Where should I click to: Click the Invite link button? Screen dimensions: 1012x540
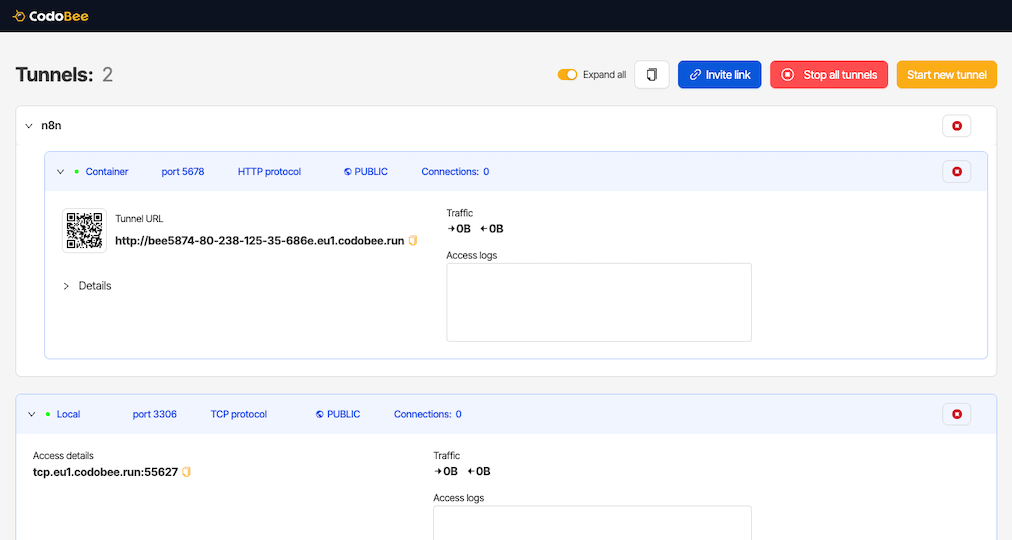[x=719, y=75]
